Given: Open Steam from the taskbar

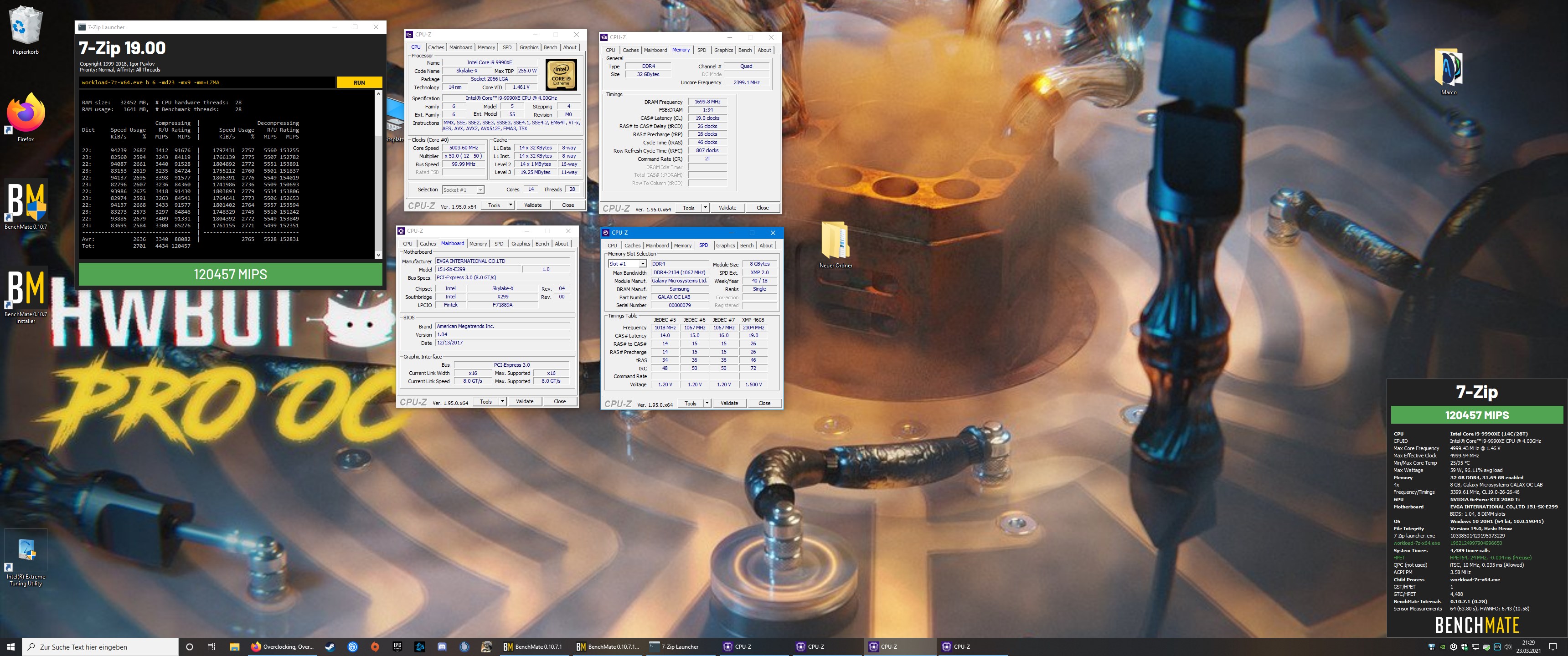Looking at the screenshot, I should click(x=329, y=647).
